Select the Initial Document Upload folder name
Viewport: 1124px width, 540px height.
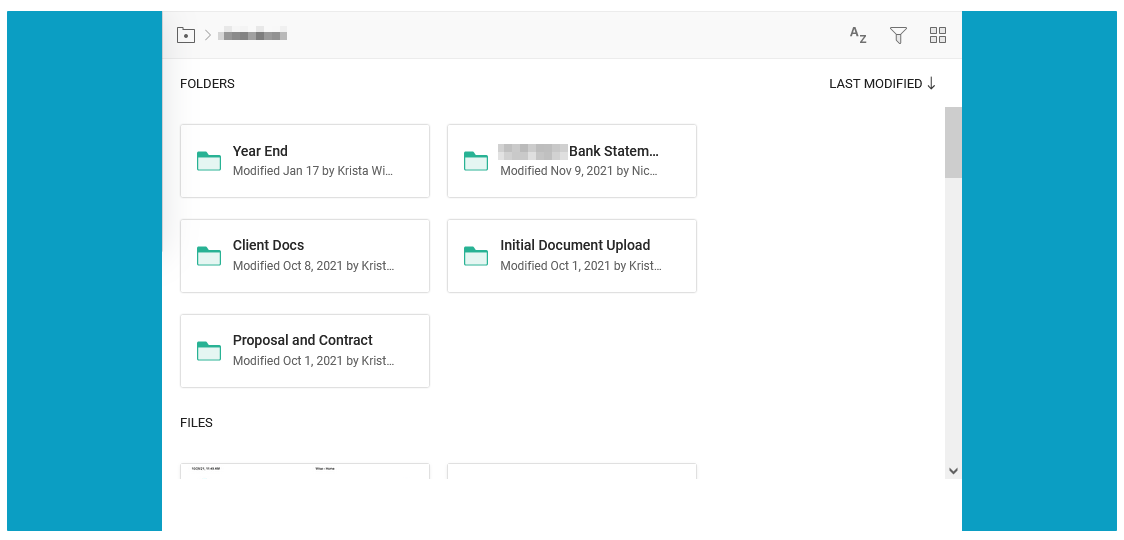[x=575, y=245]
